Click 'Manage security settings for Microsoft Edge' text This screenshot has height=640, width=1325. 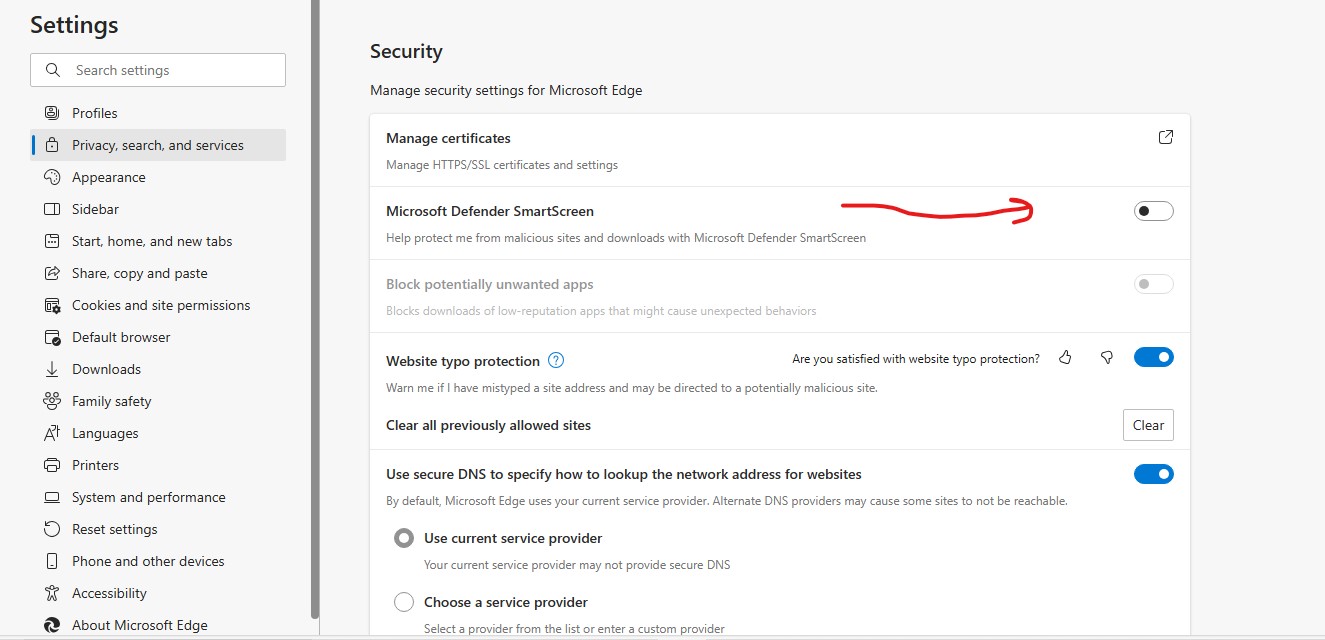pos(506,90)
